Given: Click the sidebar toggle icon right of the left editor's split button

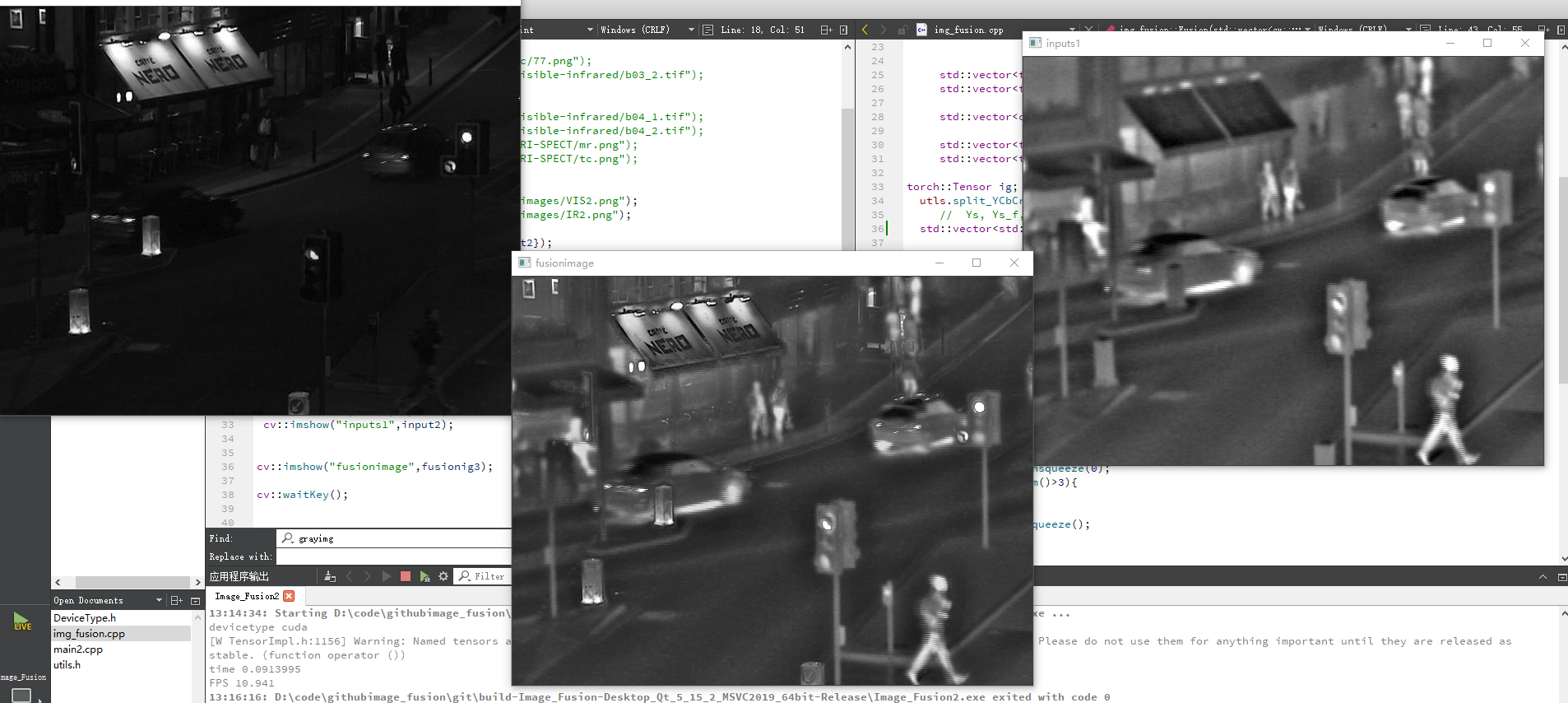Looking at the screenshot, I should click(x=843, y=30).
